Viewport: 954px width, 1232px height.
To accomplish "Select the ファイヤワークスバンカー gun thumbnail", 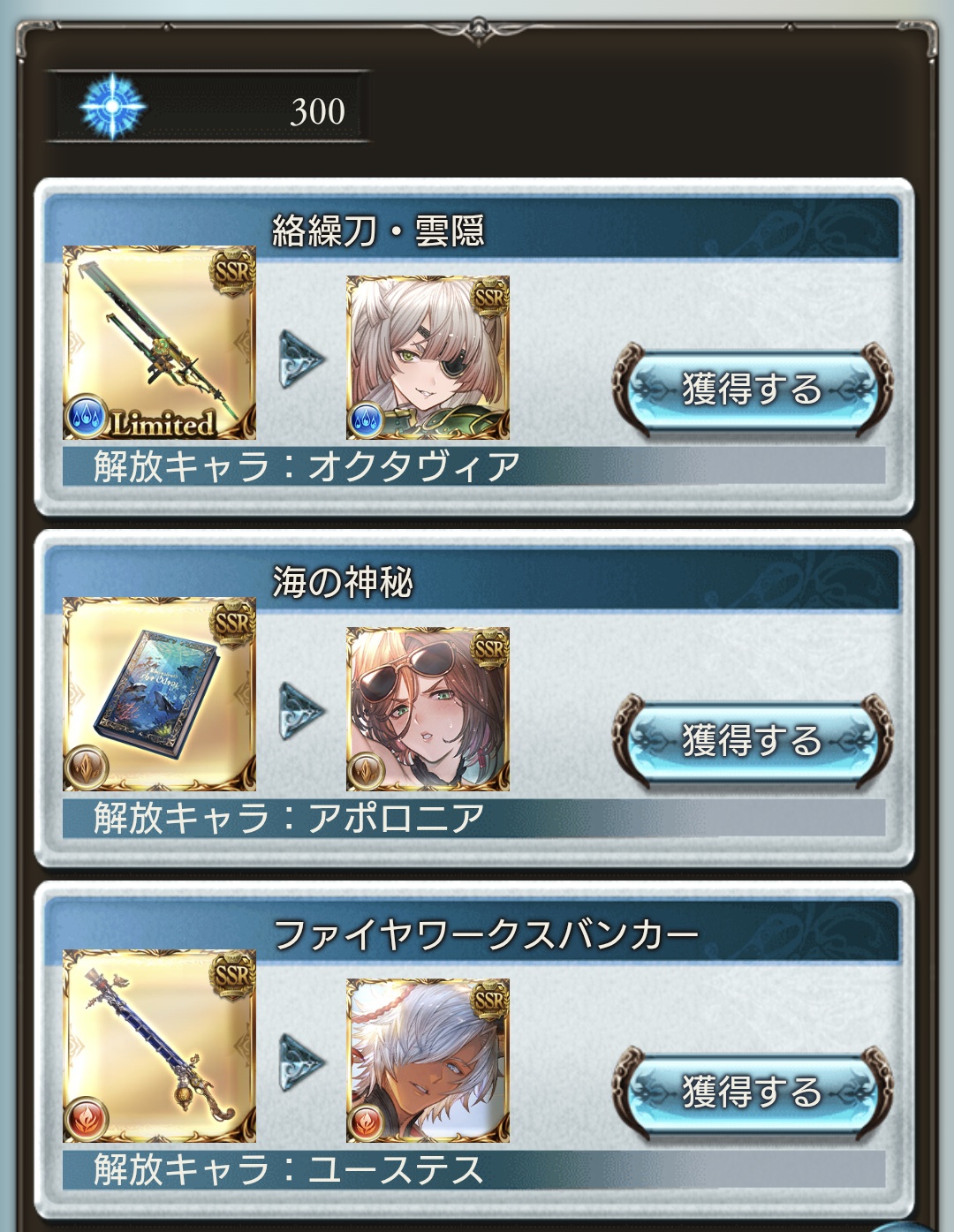I will click(160, 1046).
